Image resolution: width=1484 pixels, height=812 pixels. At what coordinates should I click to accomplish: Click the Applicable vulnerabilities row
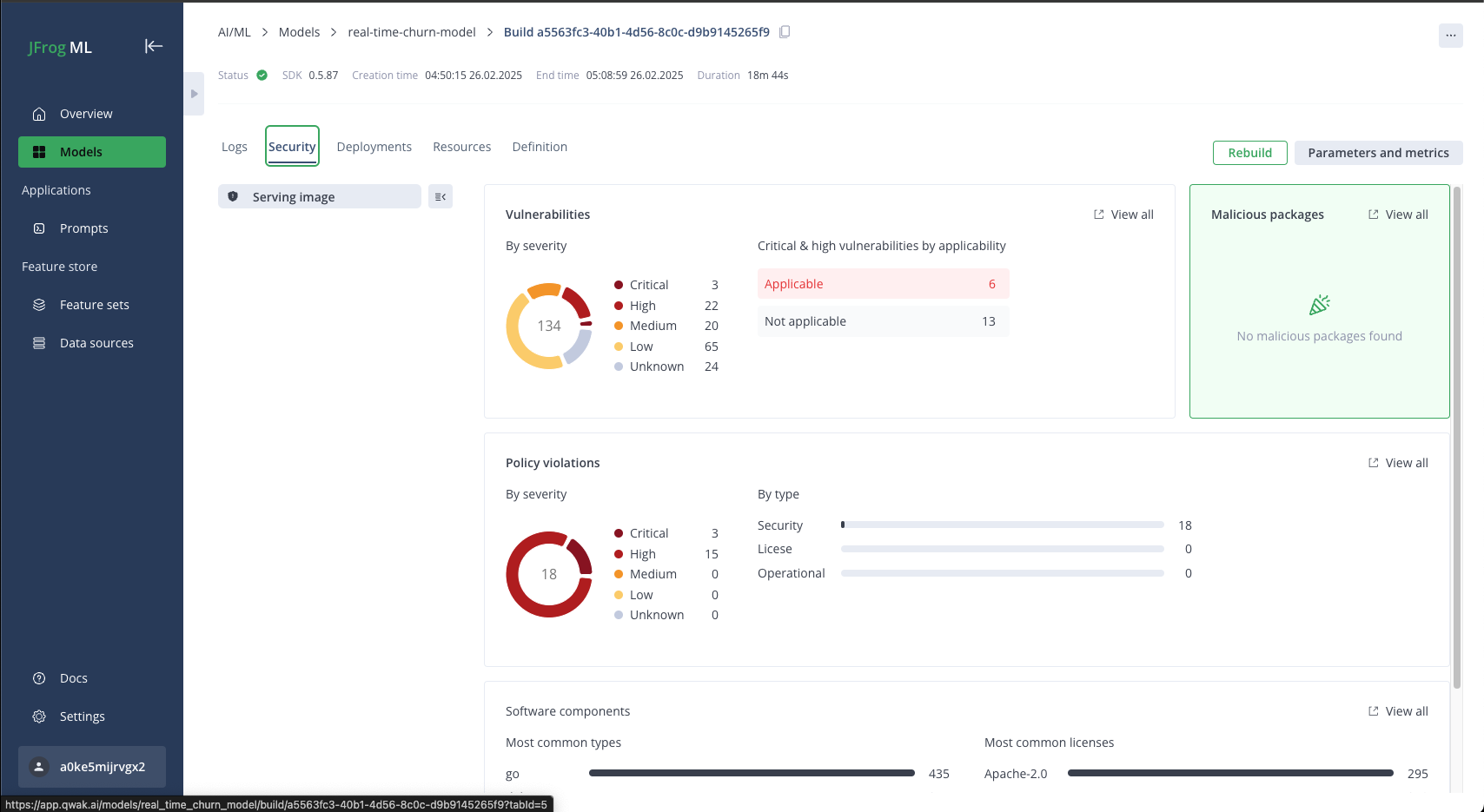pos(883,284)
